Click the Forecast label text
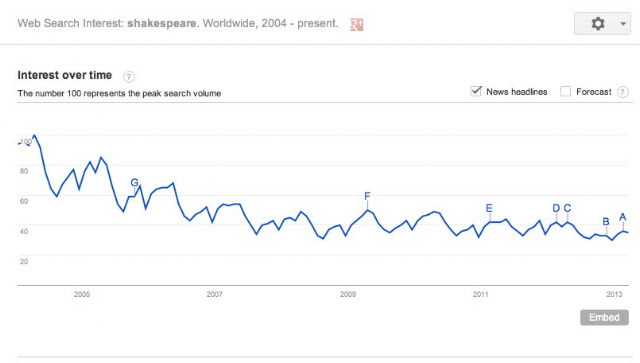 [x=593, y=92]
